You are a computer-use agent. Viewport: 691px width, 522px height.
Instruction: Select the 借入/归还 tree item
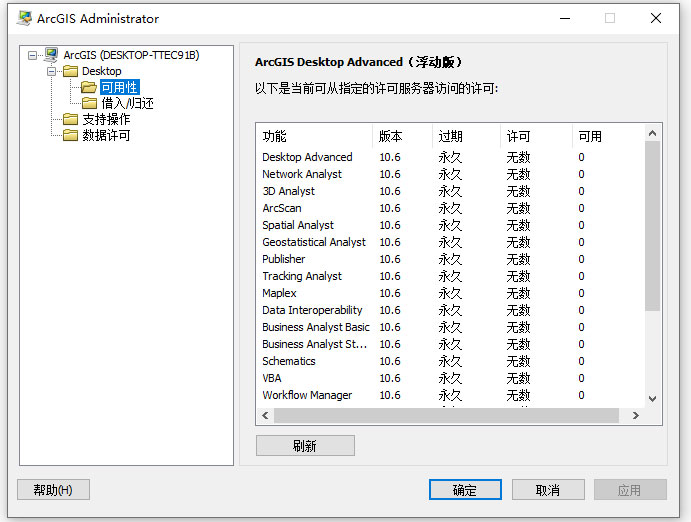point(127,103)
